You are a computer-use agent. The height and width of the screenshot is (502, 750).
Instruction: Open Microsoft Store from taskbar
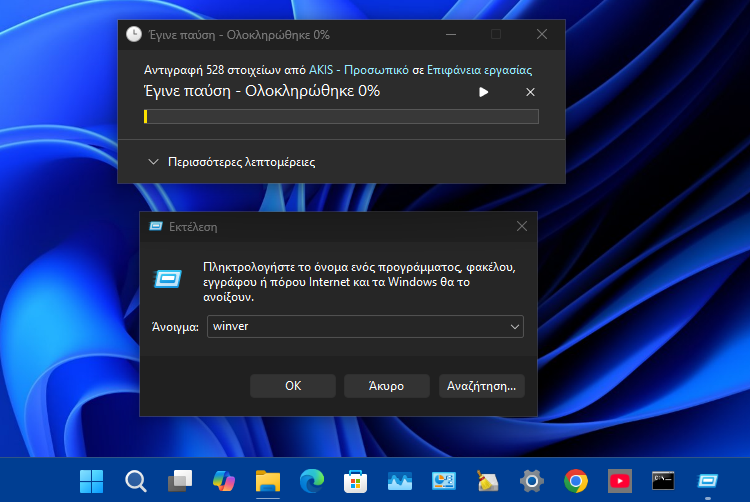pos(355,481)
